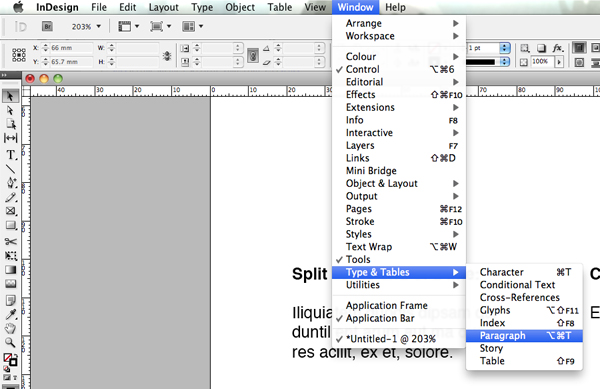Select the Line tool

pos(10,169)
